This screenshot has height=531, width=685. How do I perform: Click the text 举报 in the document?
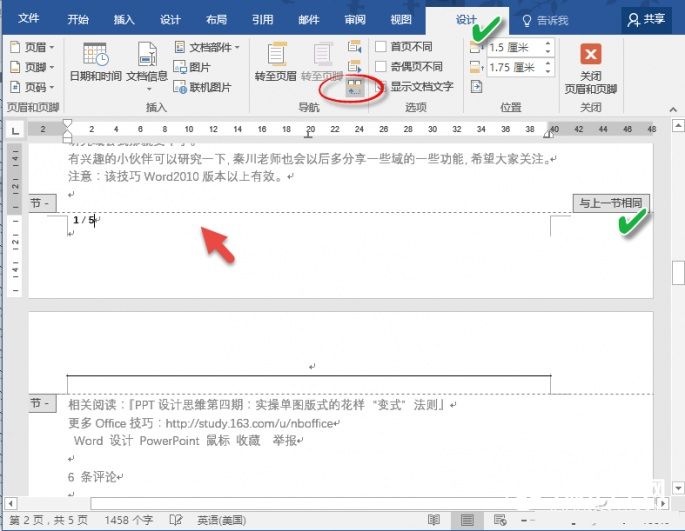click(284, 441)
